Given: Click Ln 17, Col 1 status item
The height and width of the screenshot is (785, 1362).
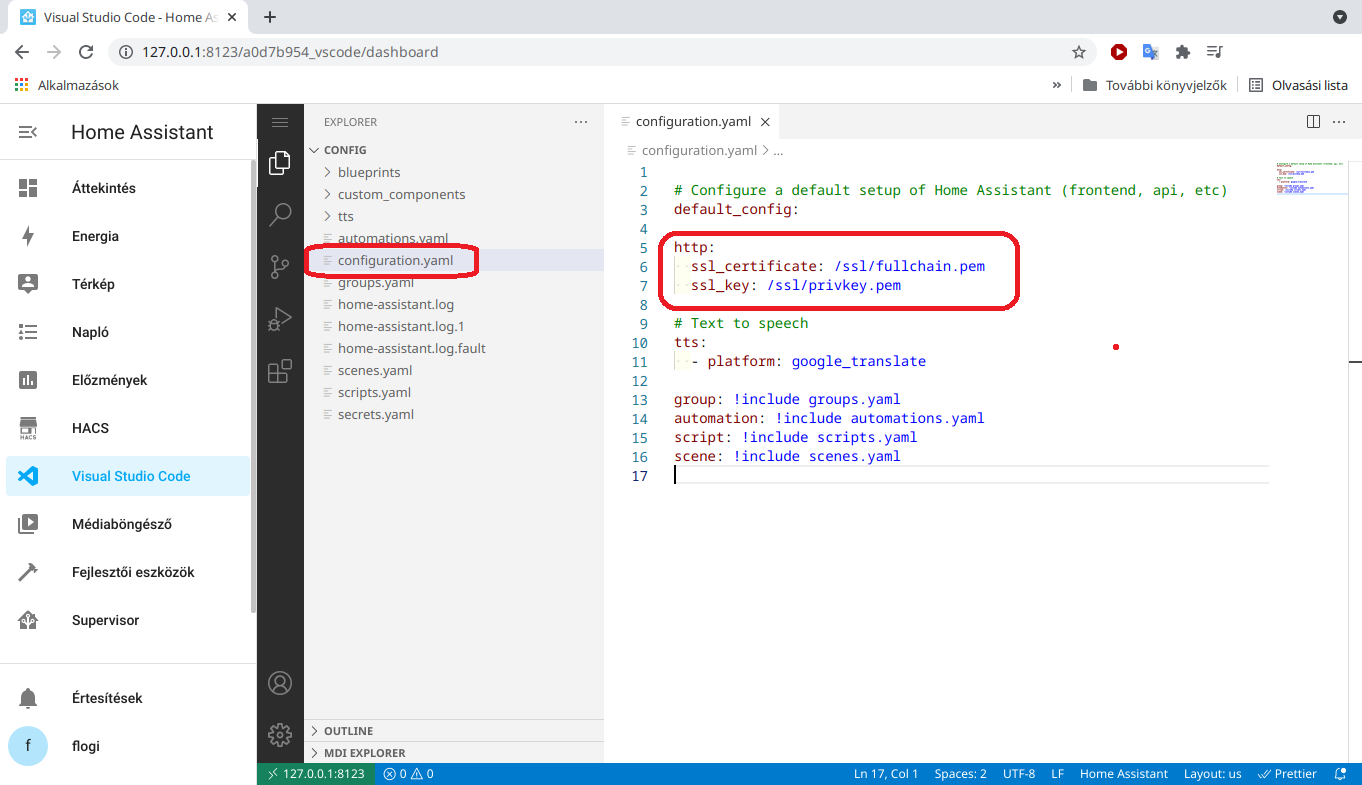Looking at the screenshot, I should point(886,774).
